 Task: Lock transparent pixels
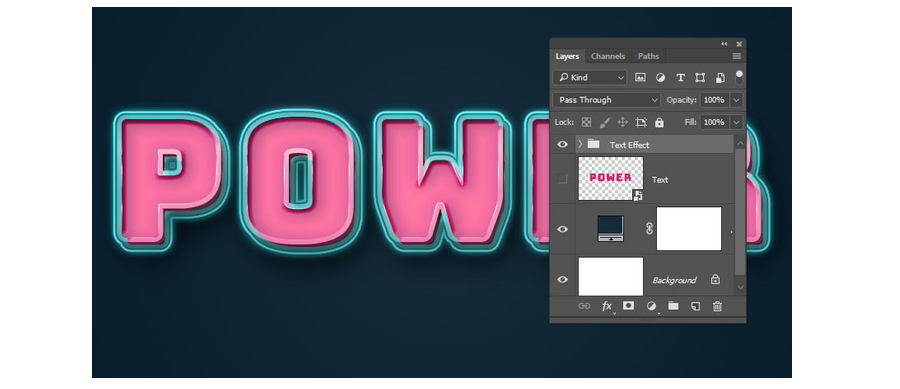click(x=586, y=122)
